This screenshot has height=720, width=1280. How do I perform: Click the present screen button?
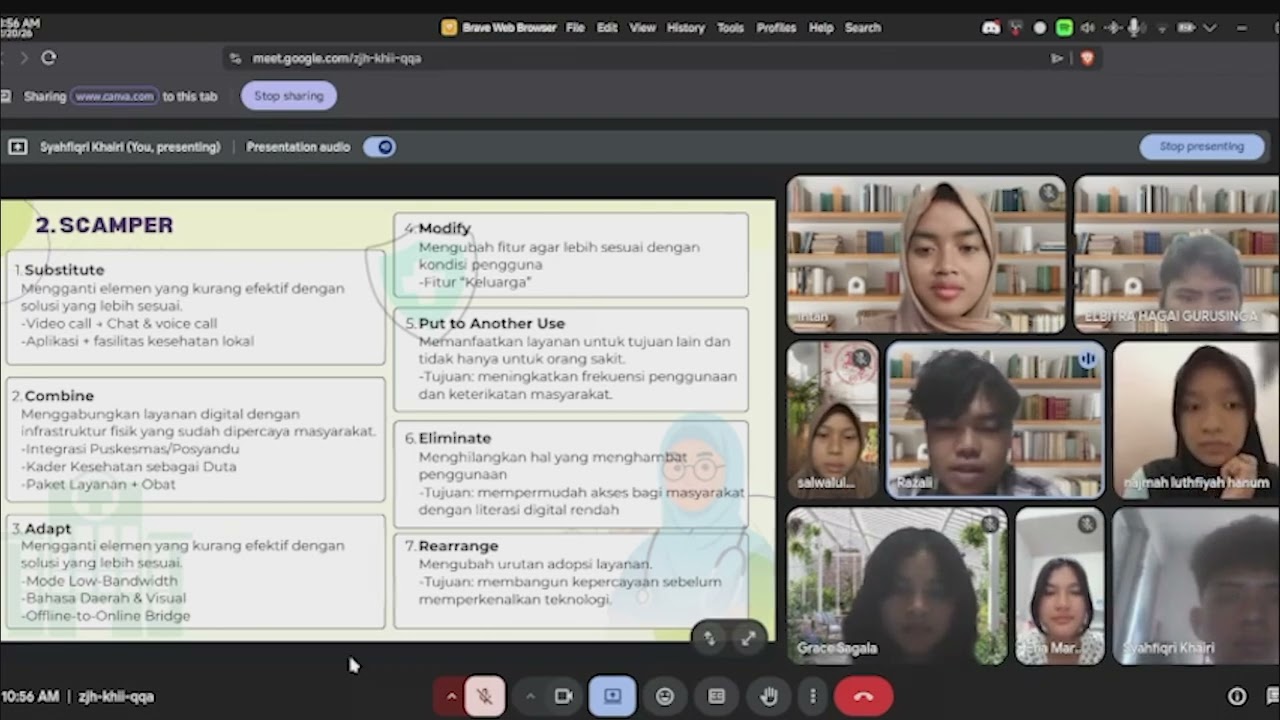pyautogui.click(x=612, y=696)
